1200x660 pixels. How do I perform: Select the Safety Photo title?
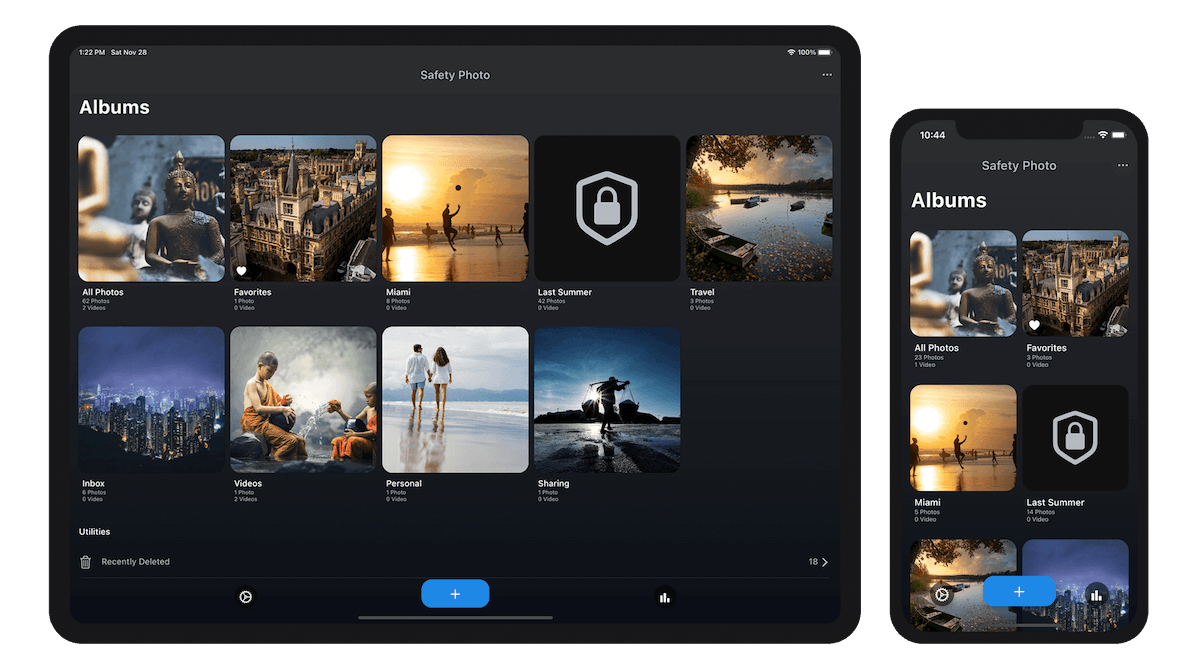pos(455,74)
